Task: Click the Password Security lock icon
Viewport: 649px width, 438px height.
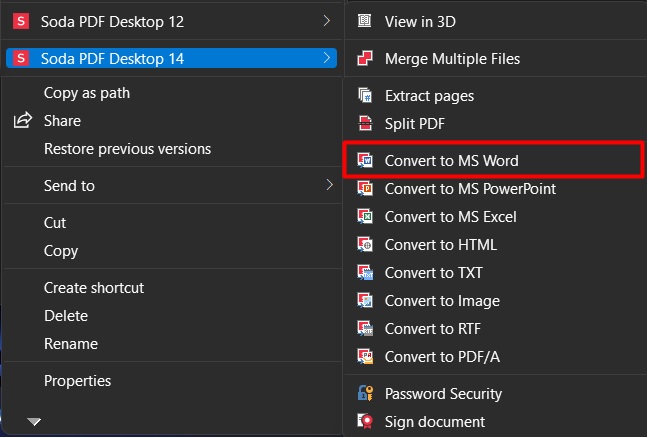Action: 365,393
